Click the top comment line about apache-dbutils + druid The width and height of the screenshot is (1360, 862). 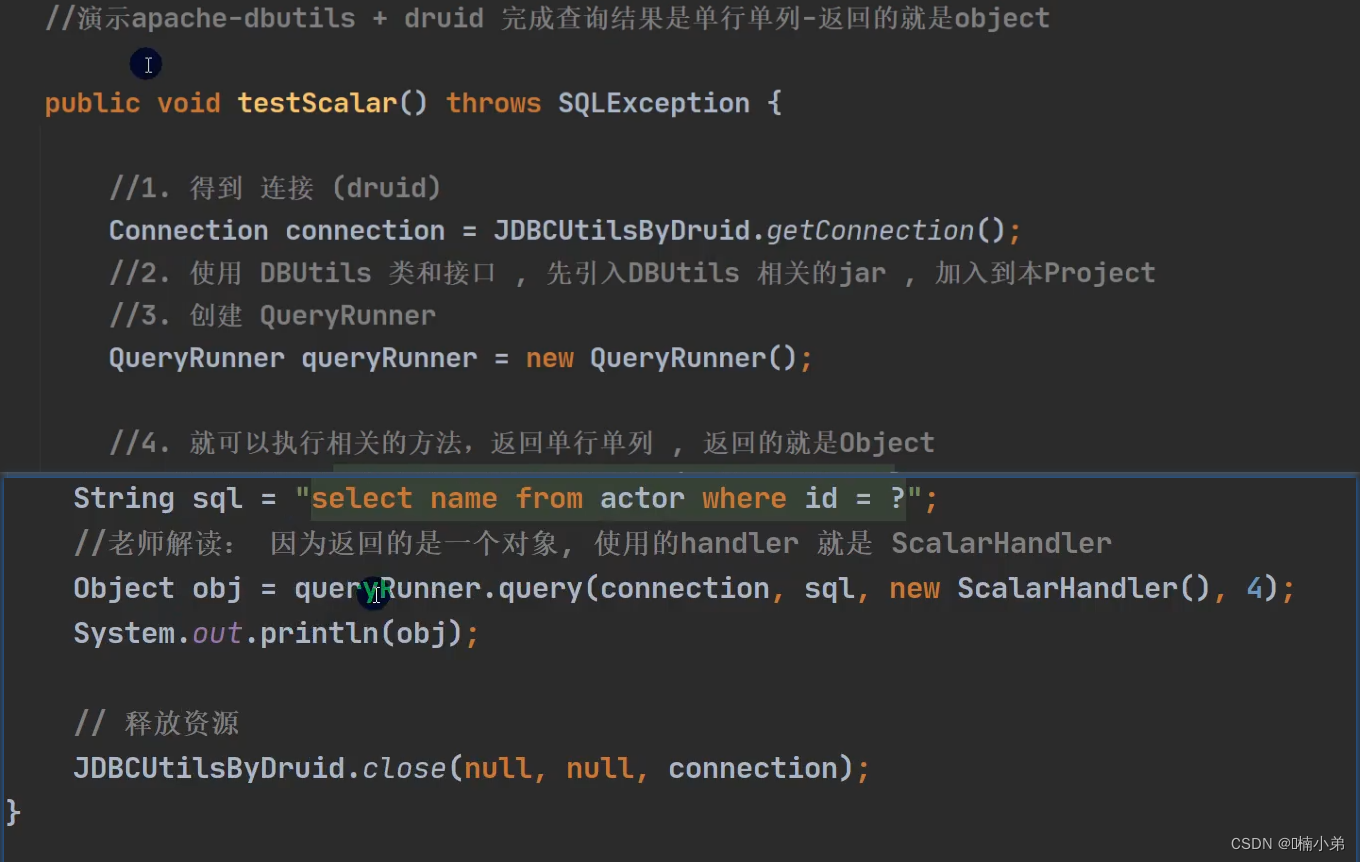(547, 18)
